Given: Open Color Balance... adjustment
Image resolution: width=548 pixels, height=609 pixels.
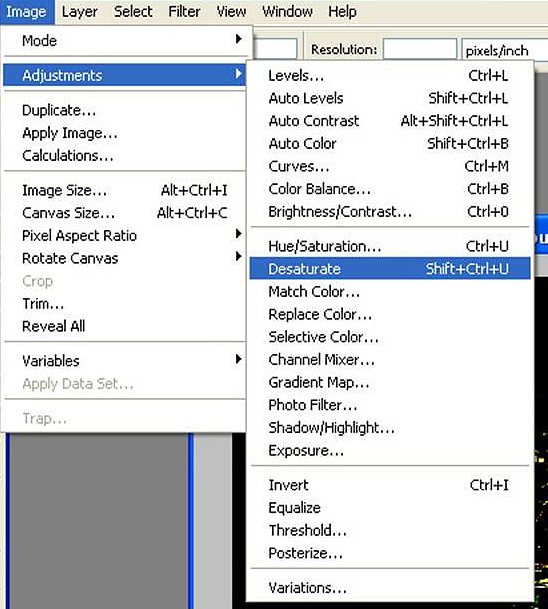Looking at the screenshot, I should point(390,189).
